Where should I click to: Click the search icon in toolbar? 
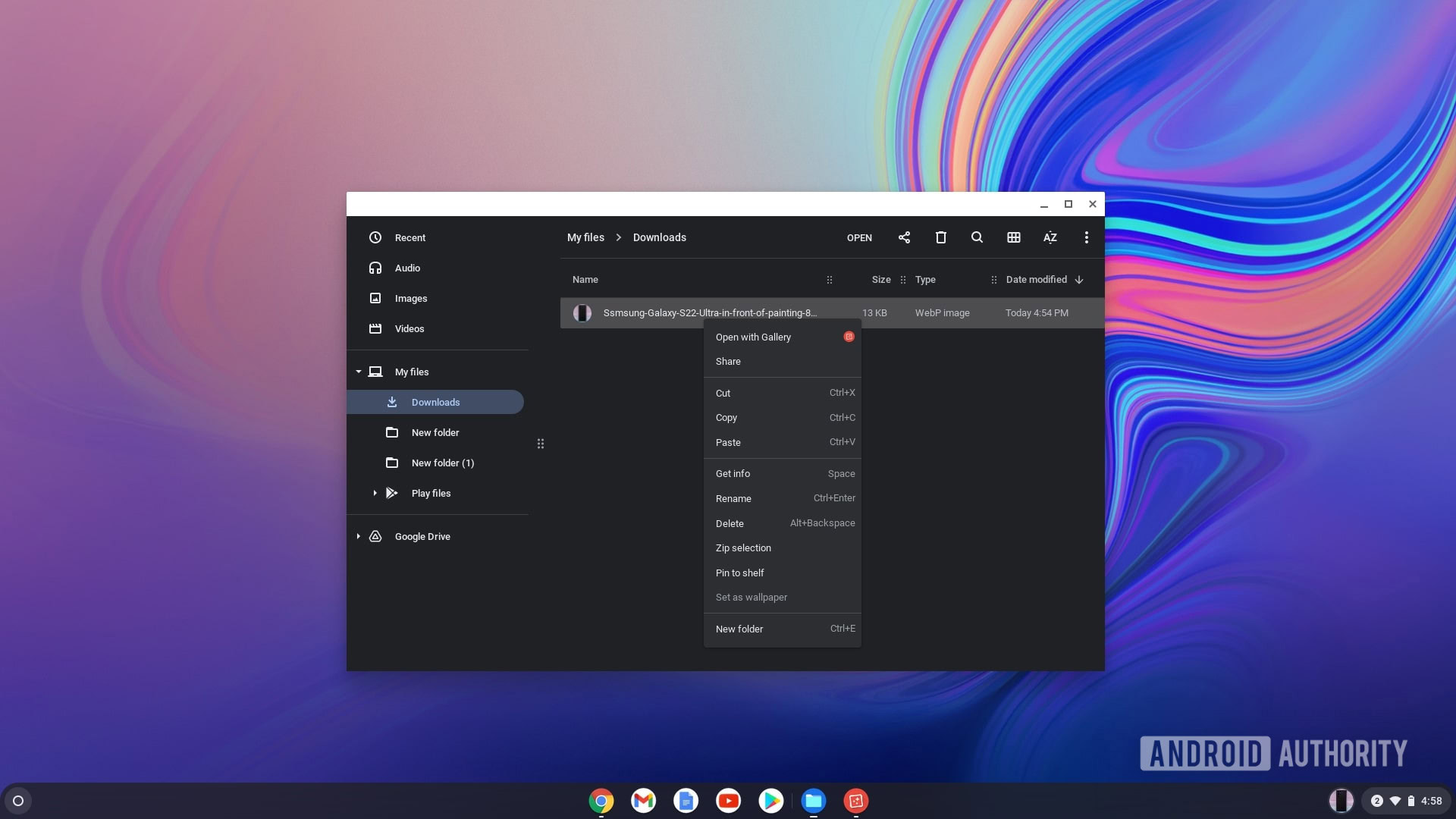[x=977, y=237]
